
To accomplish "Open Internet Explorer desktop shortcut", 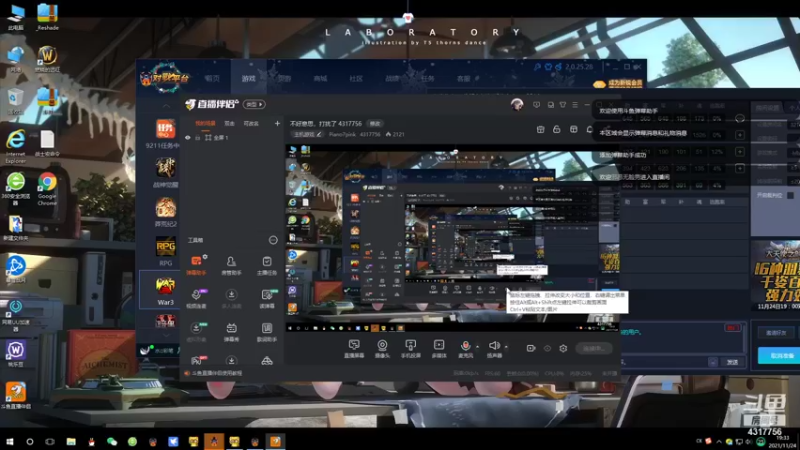I will [15, 146].
